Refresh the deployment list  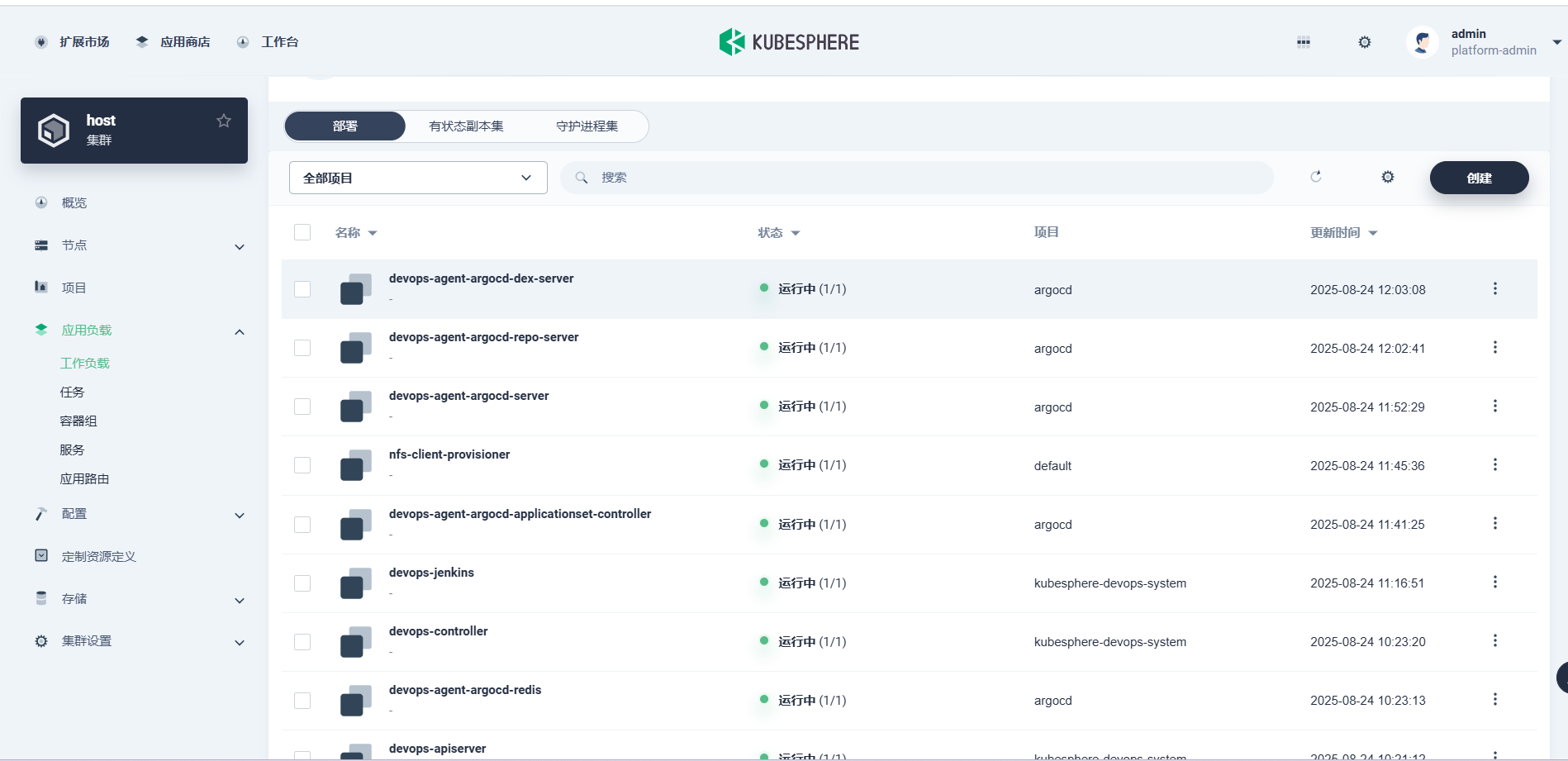[1316, 177]
